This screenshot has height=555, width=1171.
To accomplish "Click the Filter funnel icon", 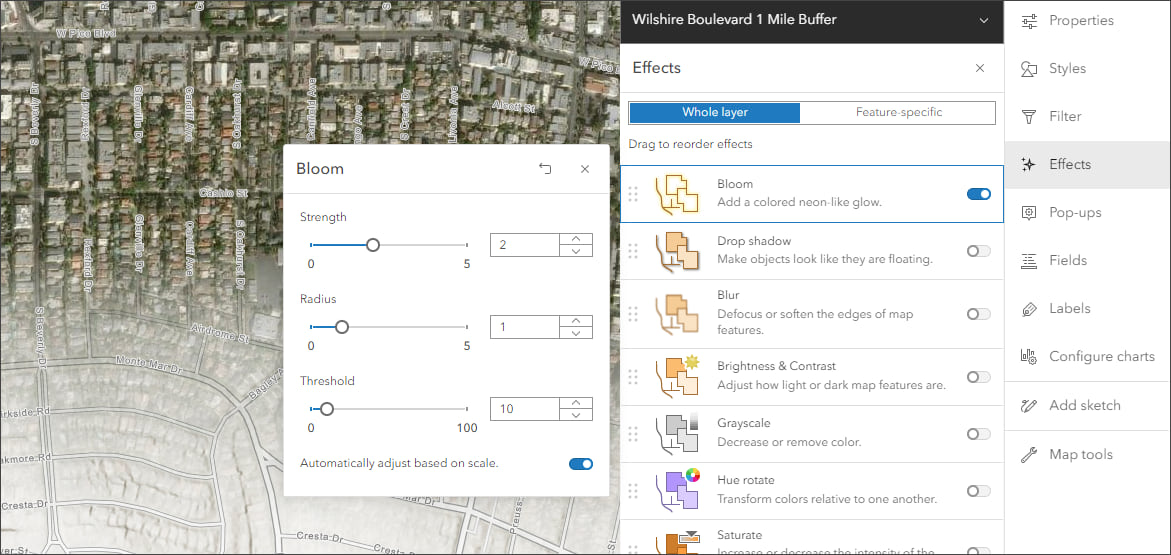I will click(1028, 117).
